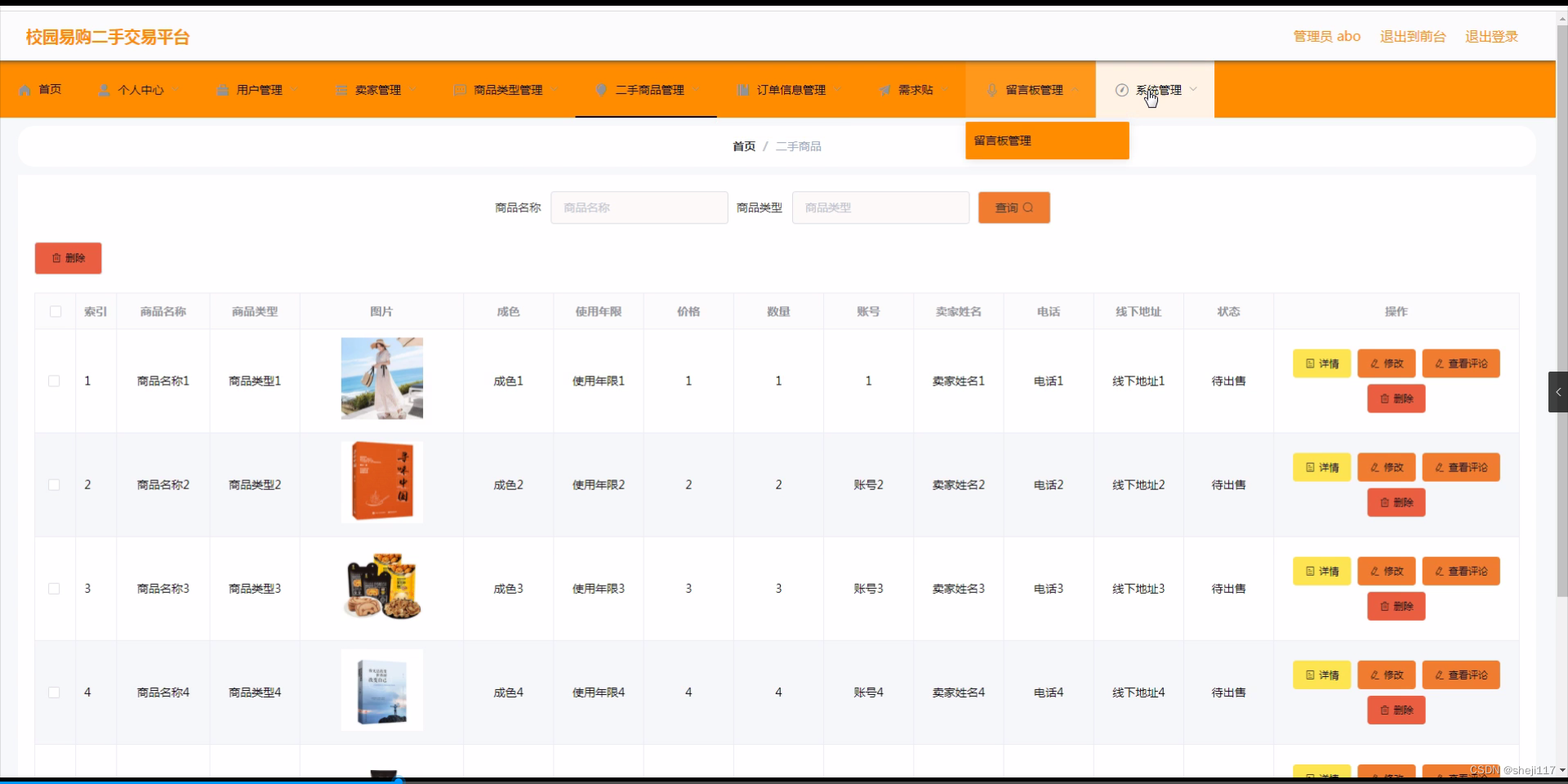This screenshot has width=1568, height=784.
Task: Expand the 二手商品管理 dropdown arrow
Action: tap(696, 90)
